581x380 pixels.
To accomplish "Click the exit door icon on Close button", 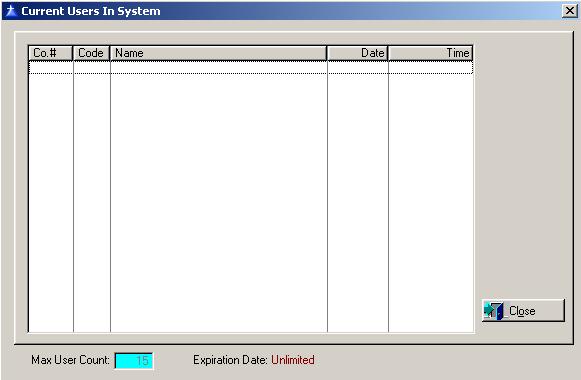I will click(494, 310).
